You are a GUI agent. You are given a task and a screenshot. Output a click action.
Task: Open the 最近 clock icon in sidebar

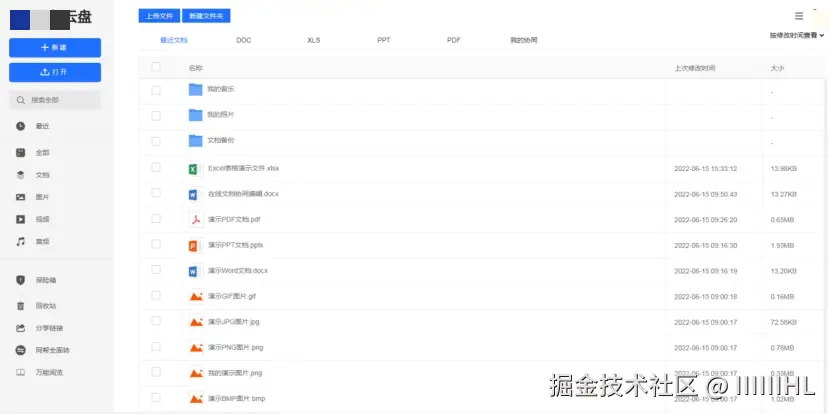point(21,126)
